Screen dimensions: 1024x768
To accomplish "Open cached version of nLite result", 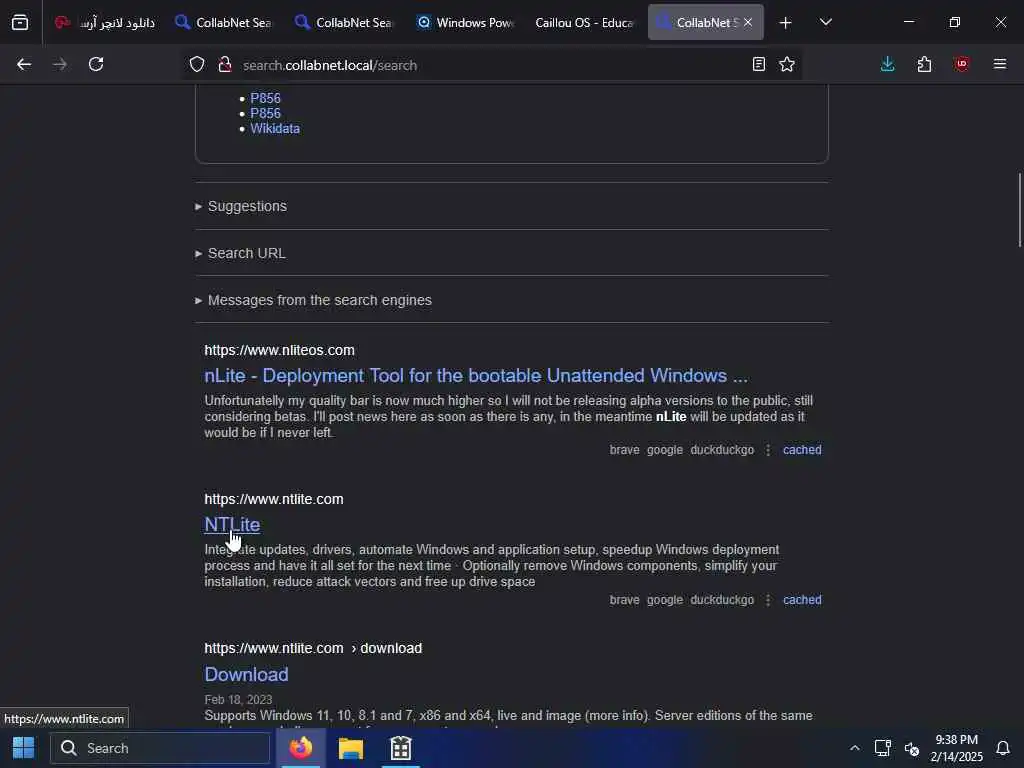I will (x=802, y=450).
